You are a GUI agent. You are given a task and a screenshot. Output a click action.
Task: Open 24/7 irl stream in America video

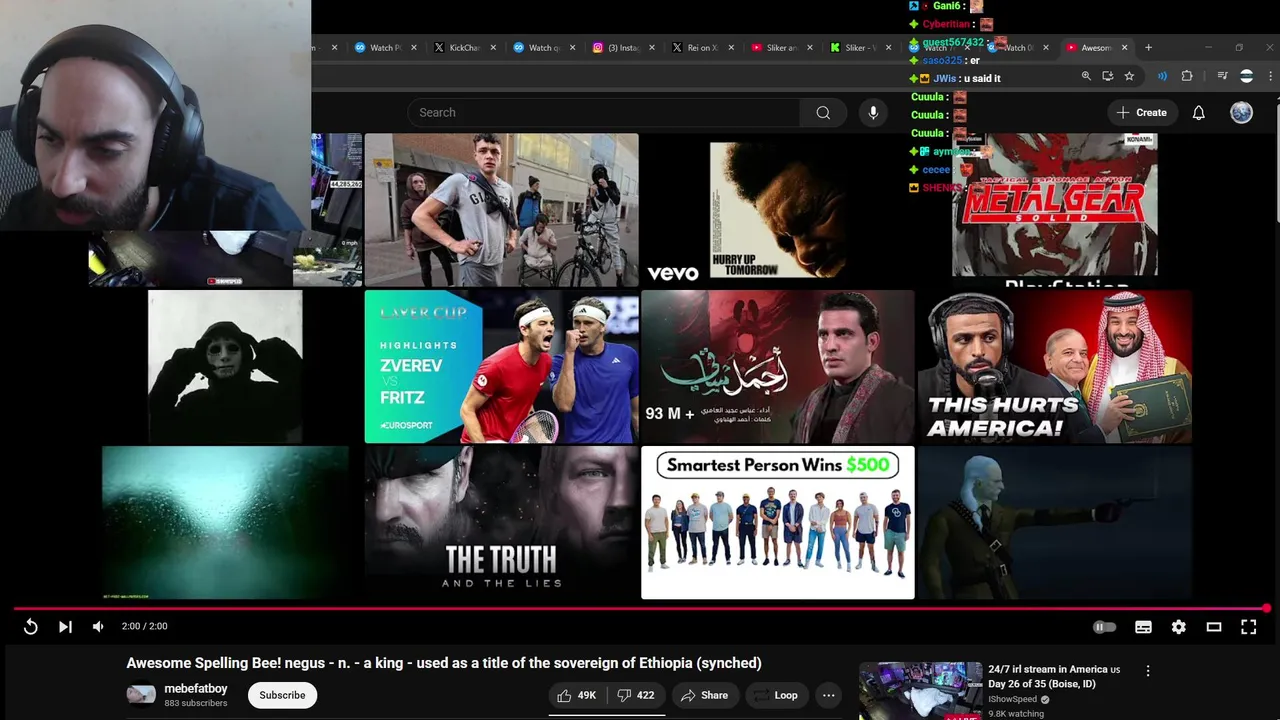coord(1054,676)
